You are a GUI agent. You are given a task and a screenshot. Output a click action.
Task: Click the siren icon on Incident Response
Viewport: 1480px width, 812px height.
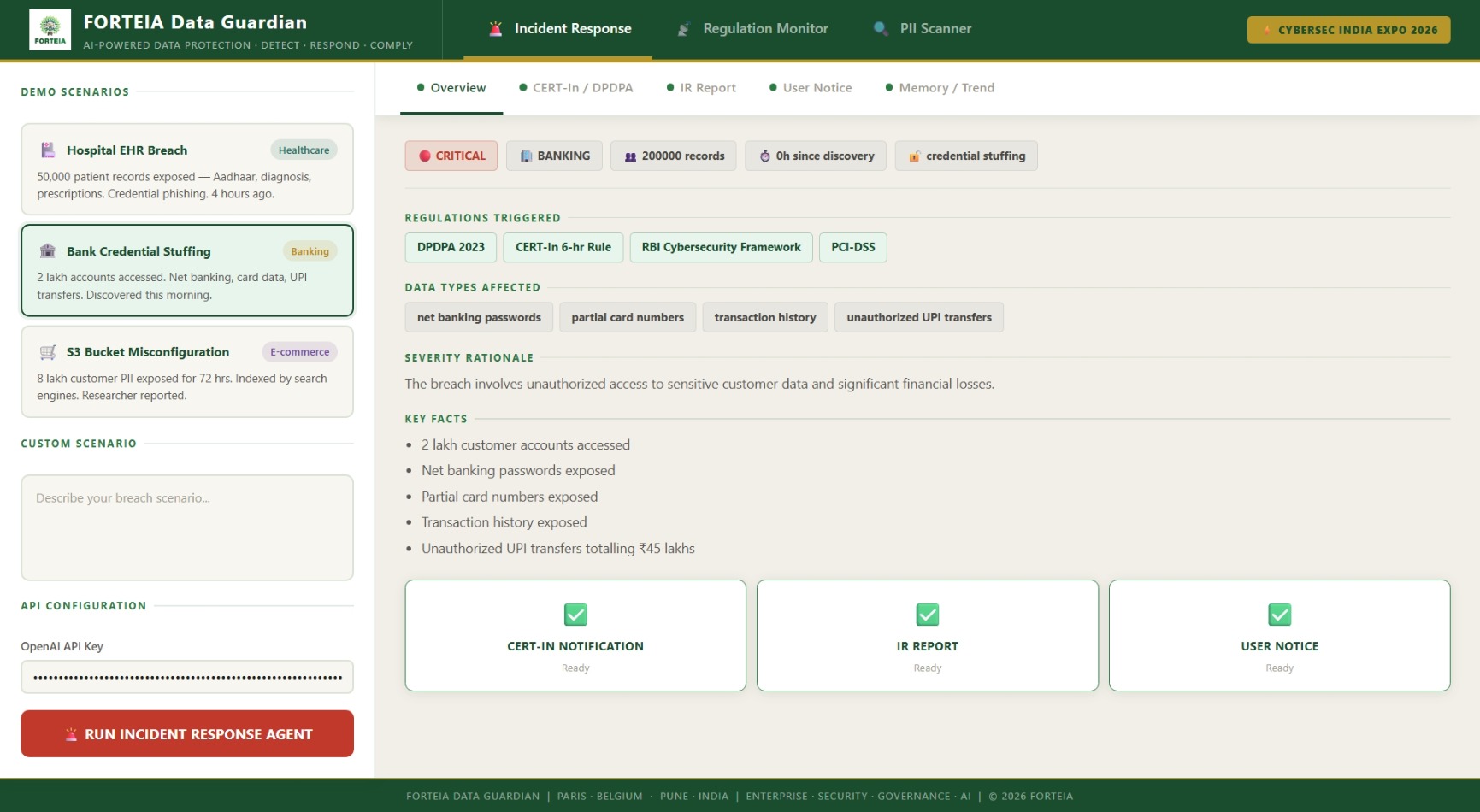tap(496, 29)
